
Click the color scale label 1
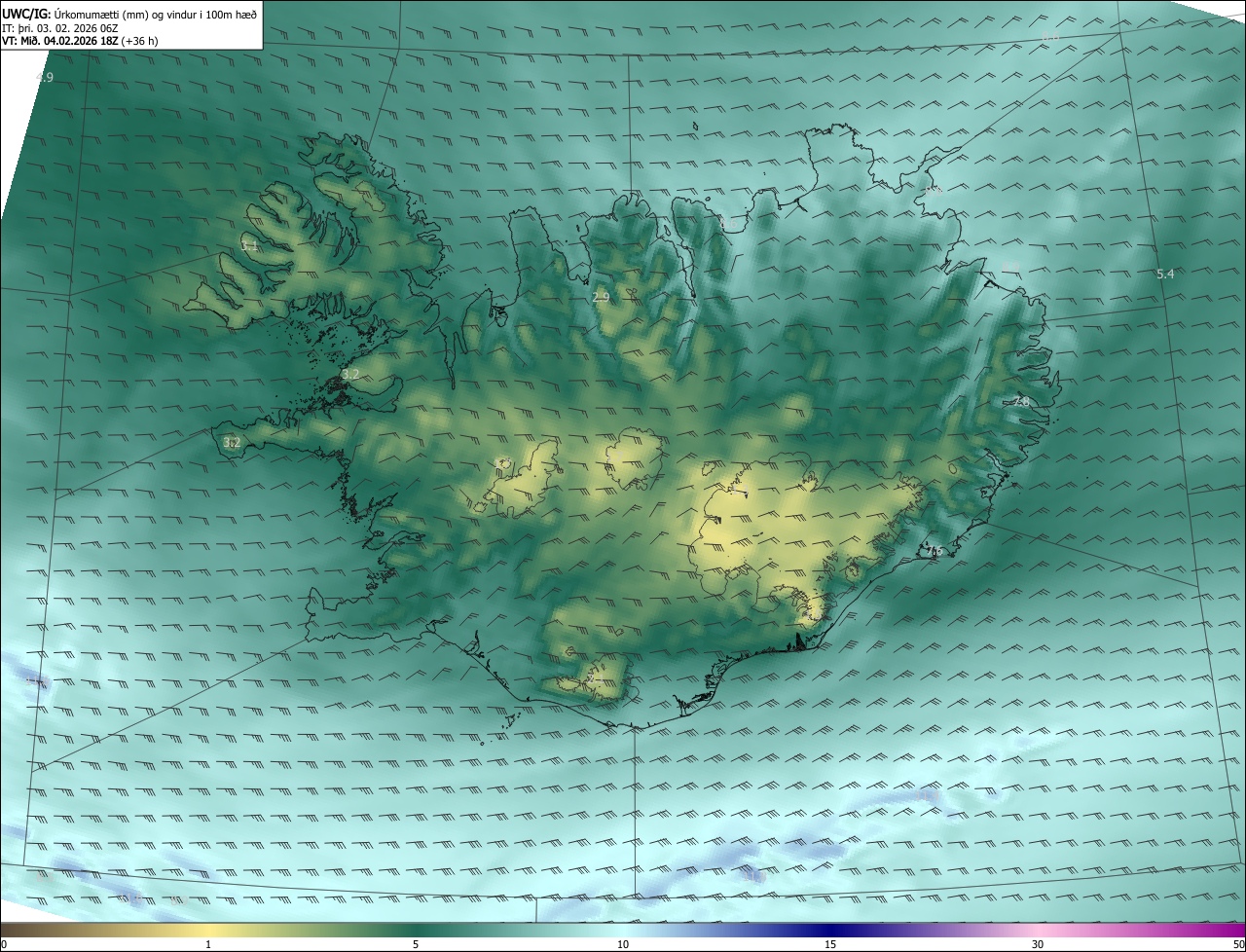[209, 944]
